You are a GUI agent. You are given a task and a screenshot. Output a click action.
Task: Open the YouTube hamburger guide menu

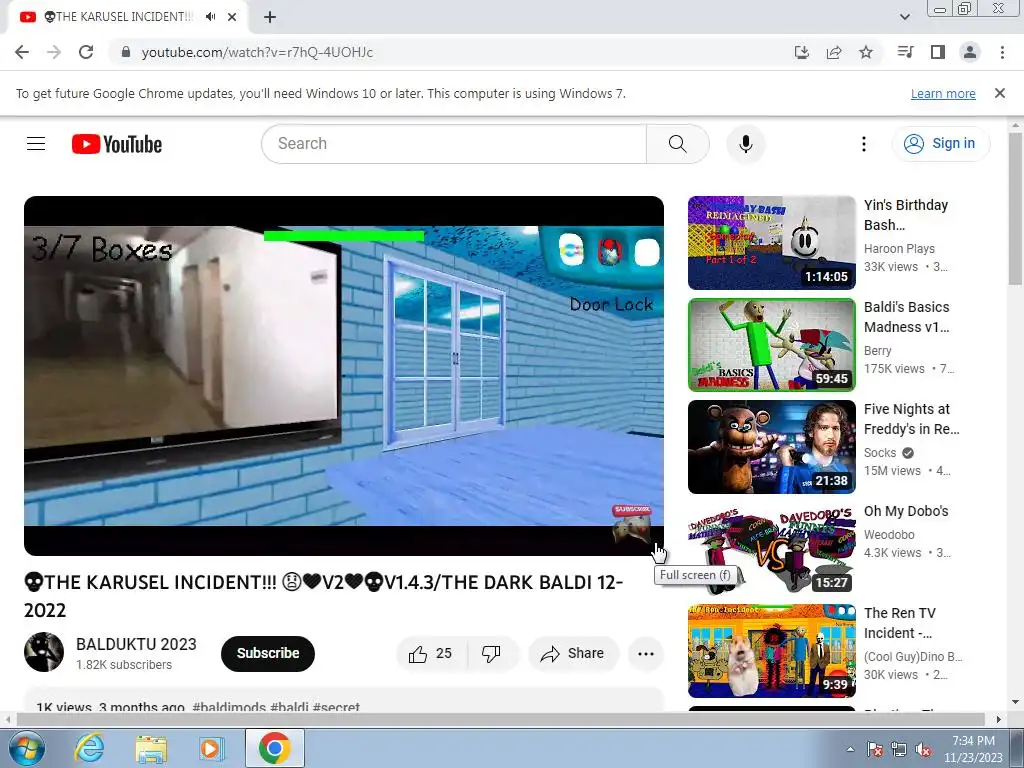[36, 144]
